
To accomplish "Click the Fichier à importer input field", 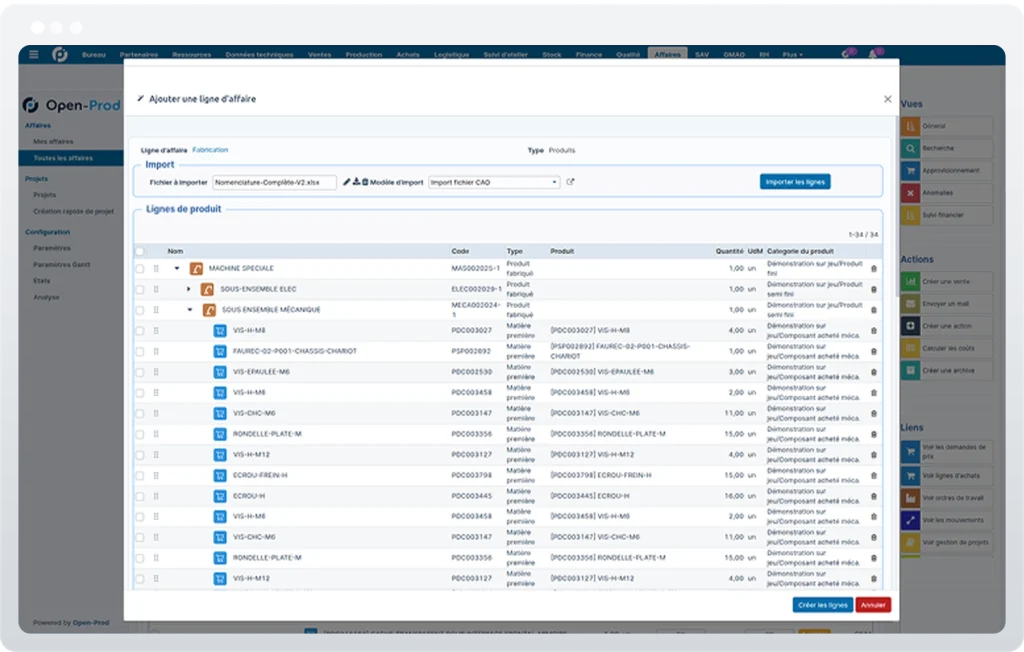I will (x=274, y=182).
